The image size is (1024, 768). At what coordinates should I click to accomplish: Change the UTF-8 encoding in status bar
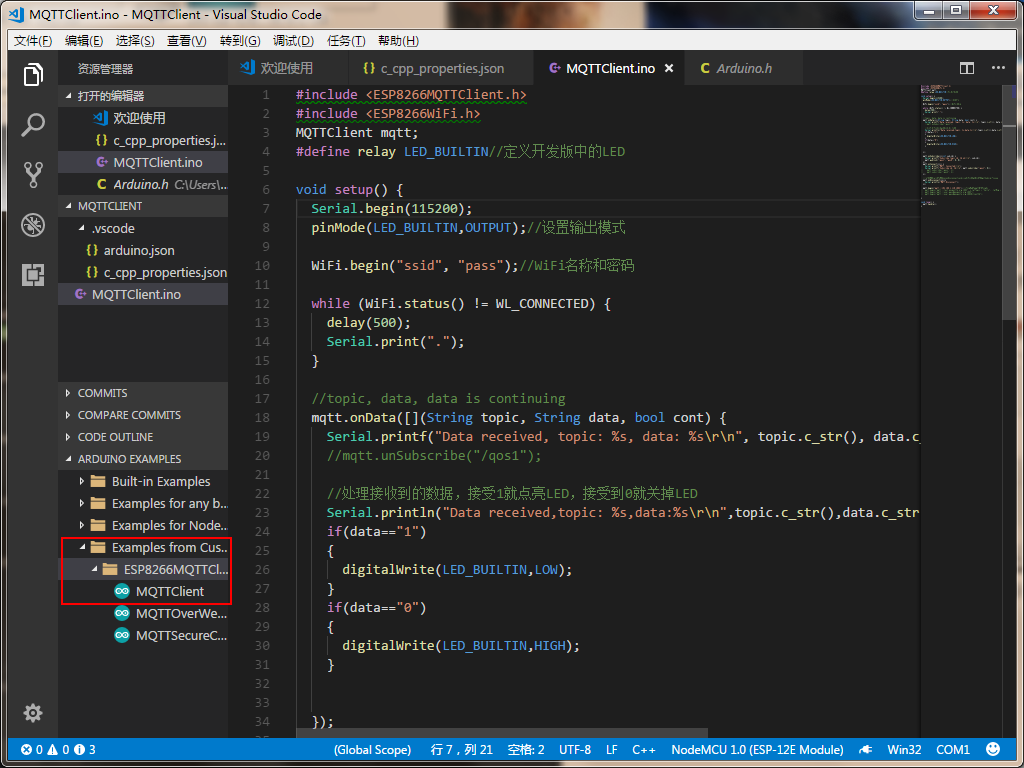coord(575,749)
